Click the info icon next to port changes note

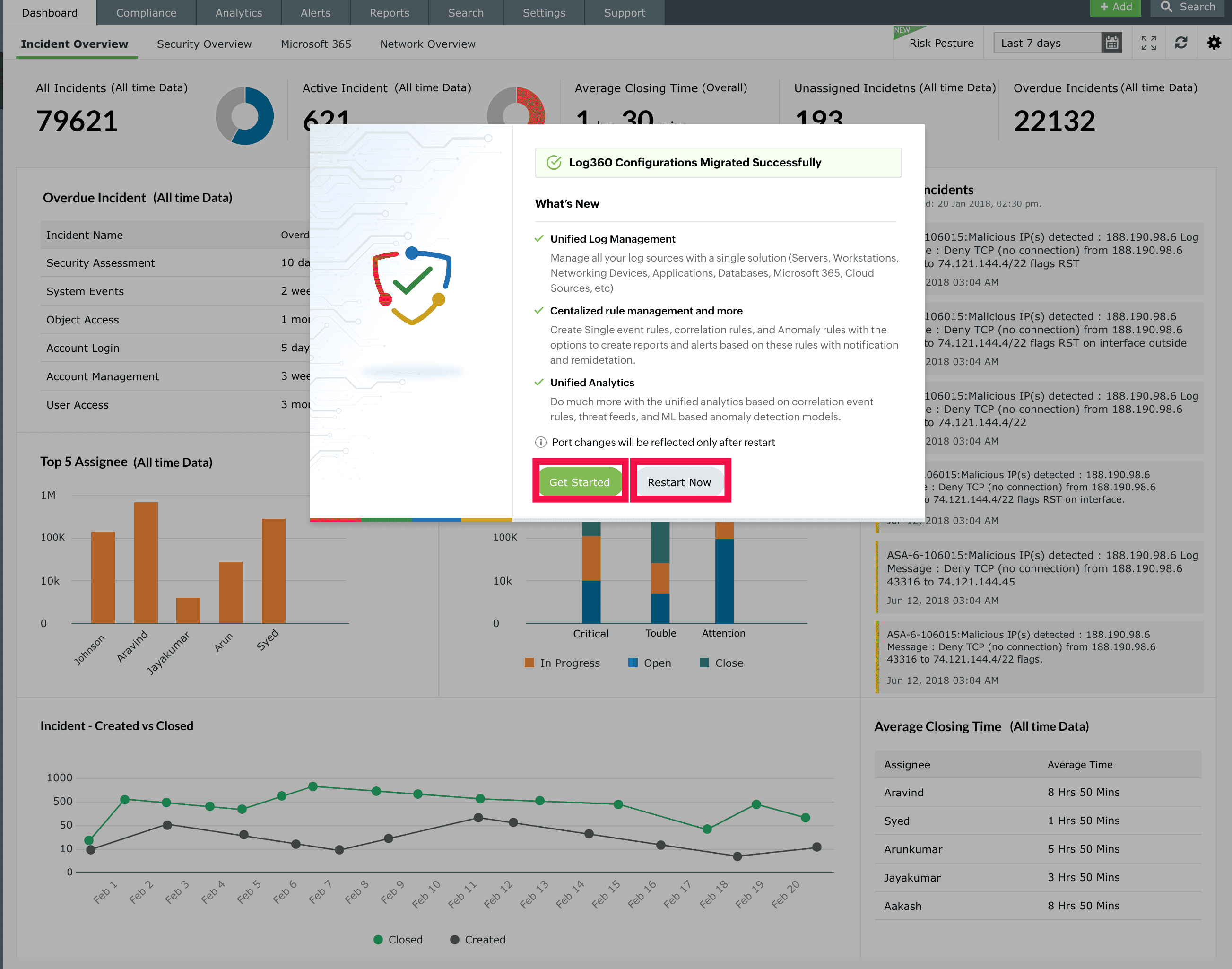[540, 443]
